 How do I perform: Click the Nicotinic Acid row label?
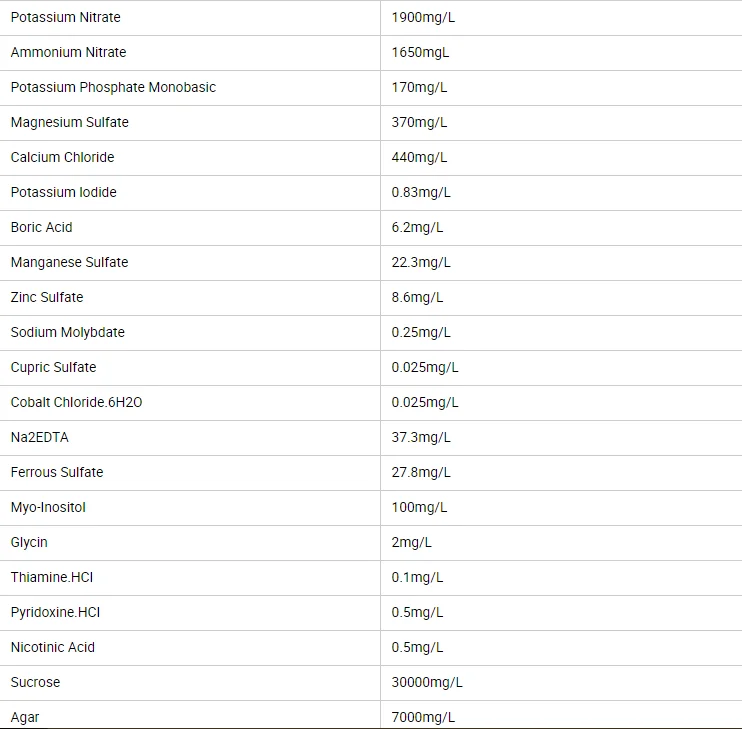tap(52, 647)
